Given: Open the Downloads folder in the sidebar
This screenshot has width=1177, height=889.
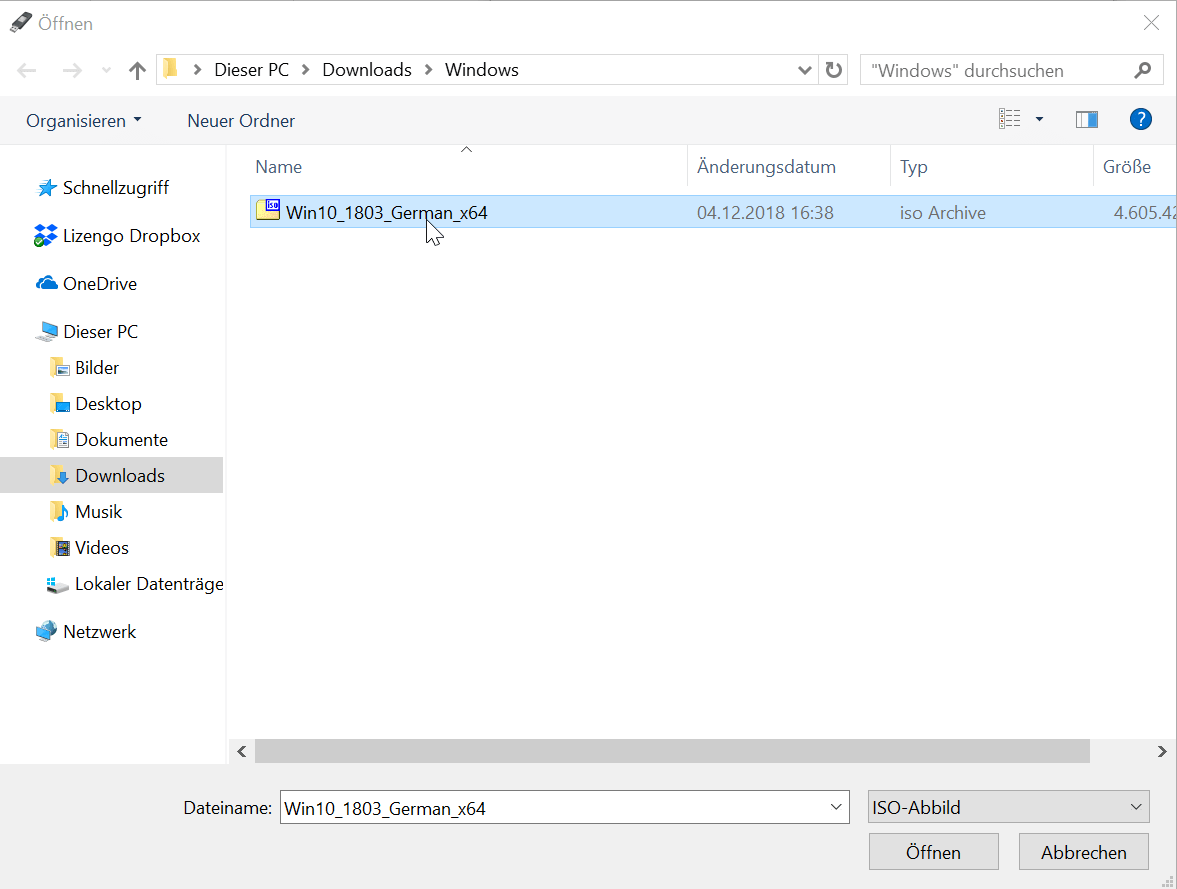Looking at the screenshot, I should pos(120,476).
